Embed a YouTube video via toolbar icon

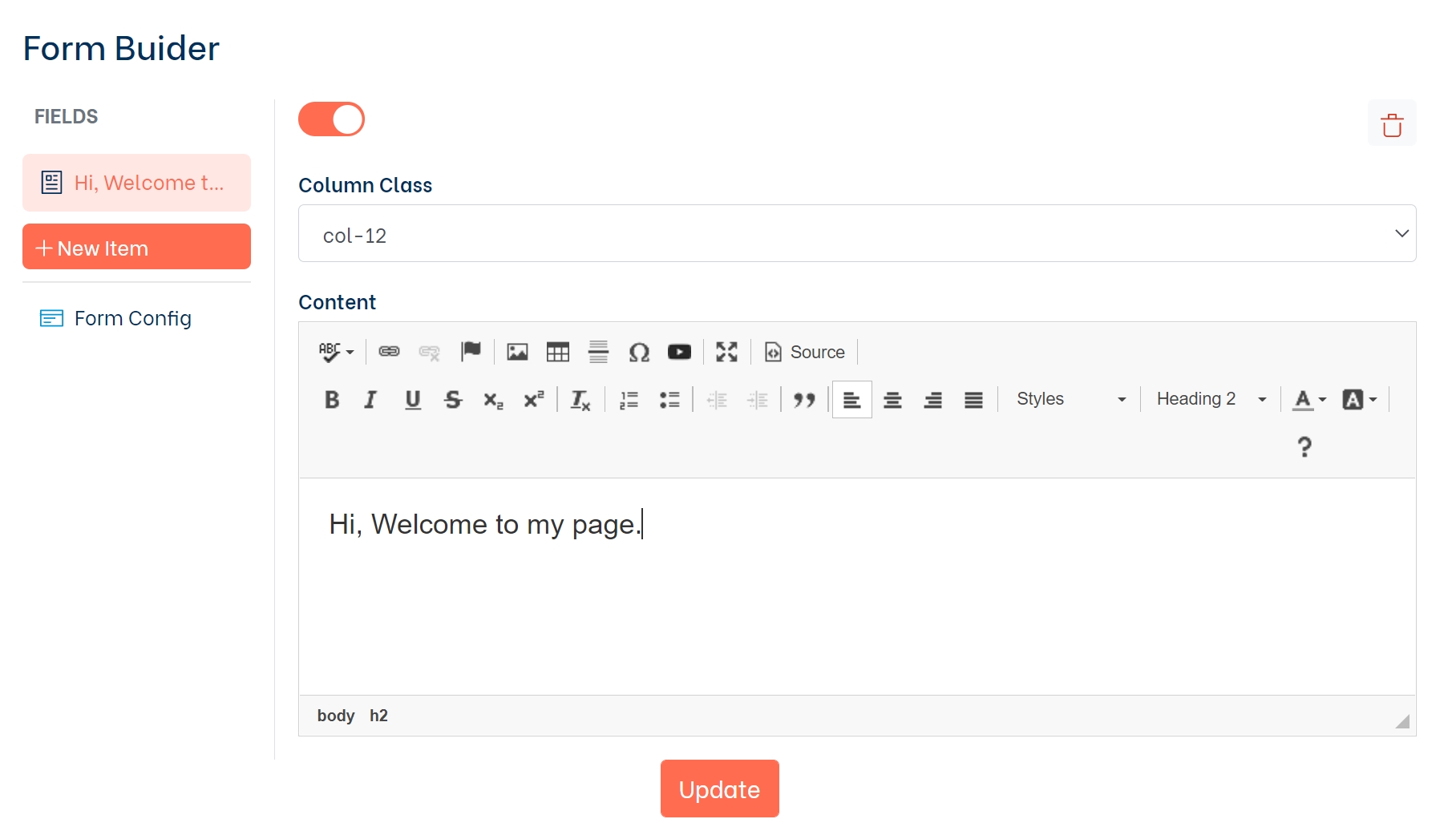click(679, 352)
